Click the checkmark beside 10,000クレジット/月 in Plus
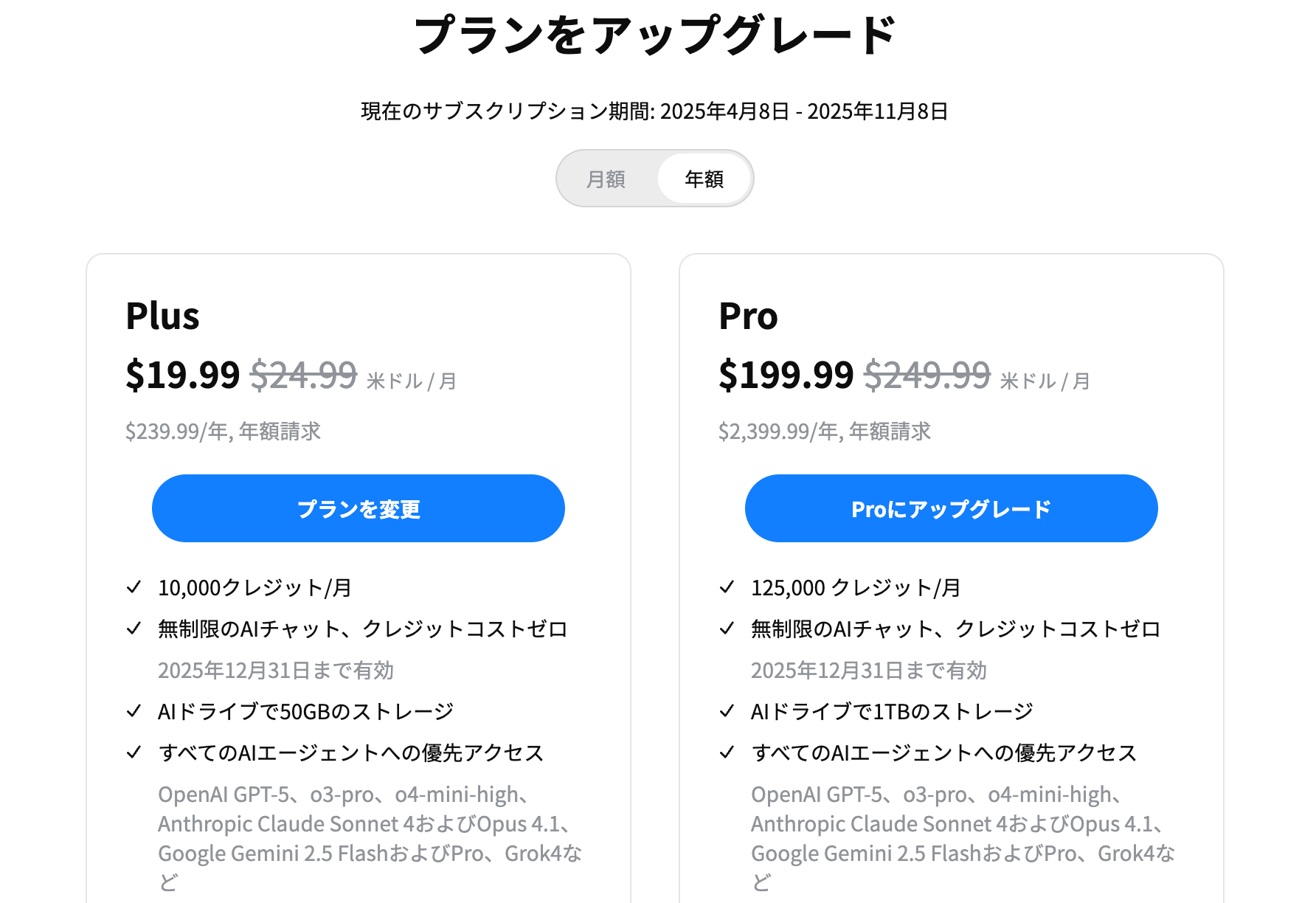This screenshot has height=903, width=1316. [134, 588]
